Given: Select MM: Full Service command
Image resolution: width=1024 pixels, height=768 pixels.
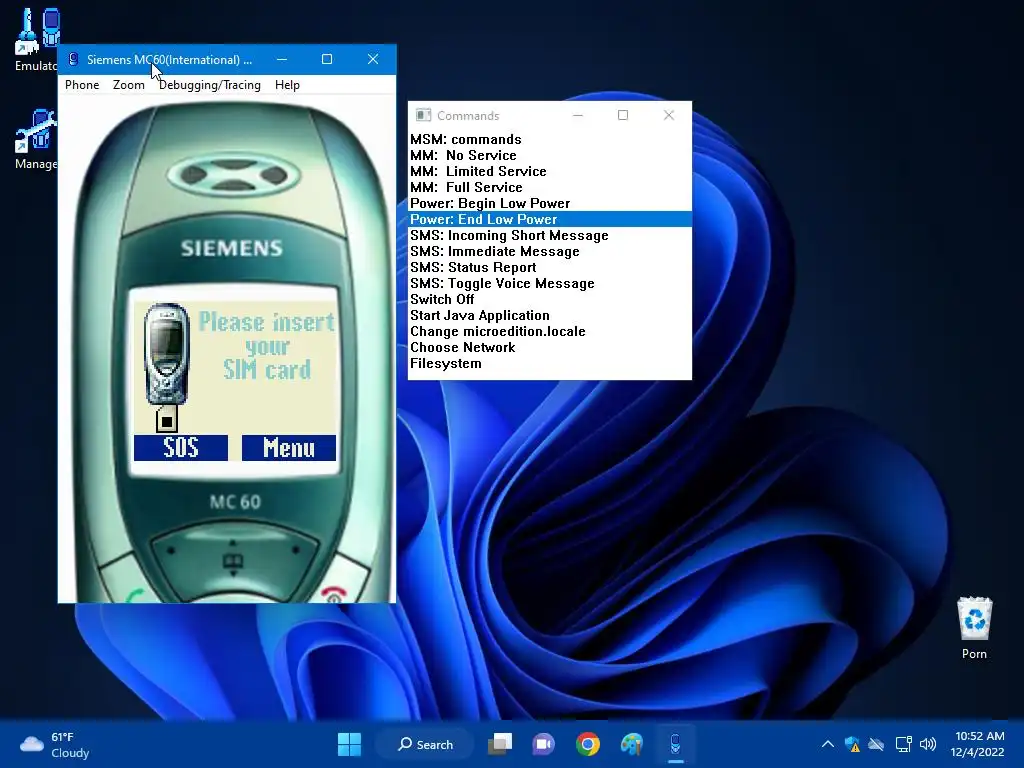Looking at the screenshot, I should (x=550, y=187).
